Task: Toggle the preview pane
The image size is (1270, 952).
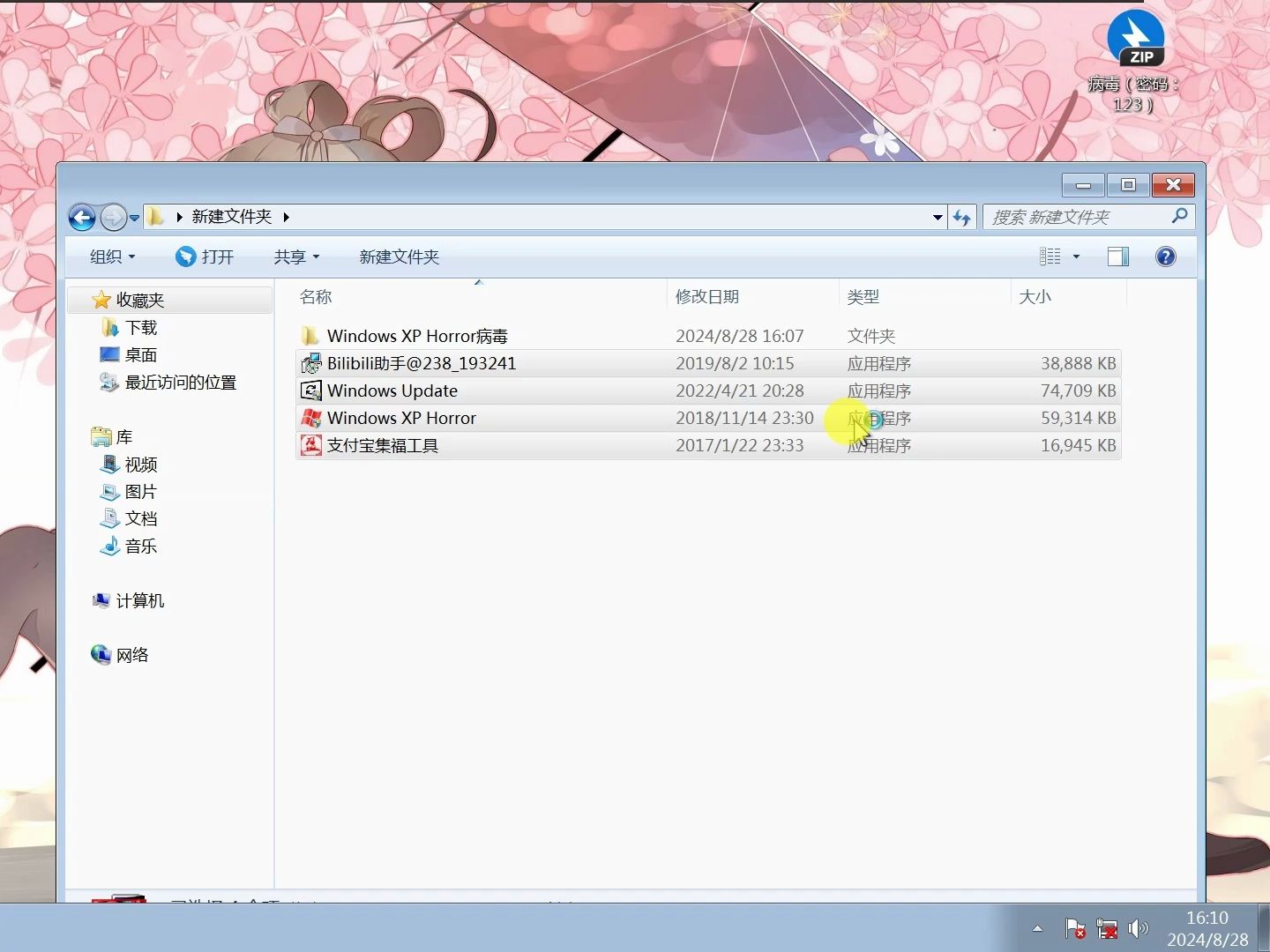Action: [x=1117, y=257]
